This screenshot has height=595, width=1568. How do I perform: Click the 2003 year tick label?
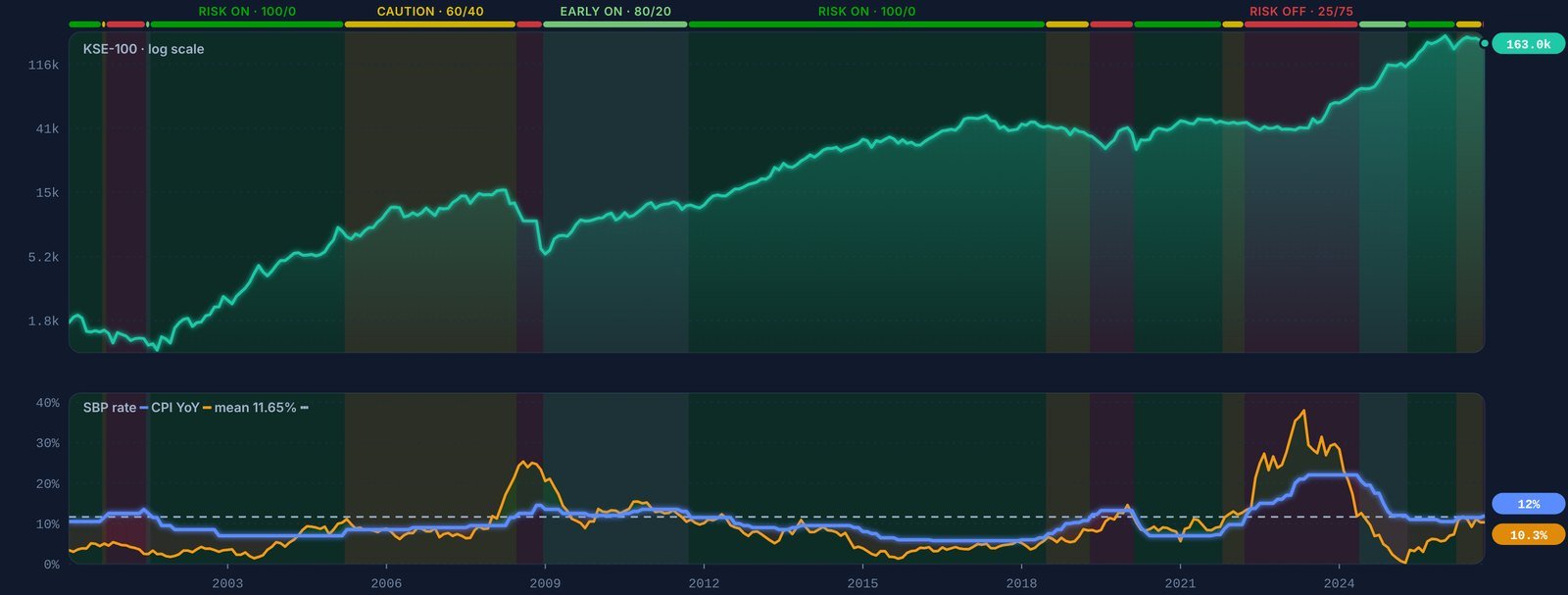tap(227, 583)
